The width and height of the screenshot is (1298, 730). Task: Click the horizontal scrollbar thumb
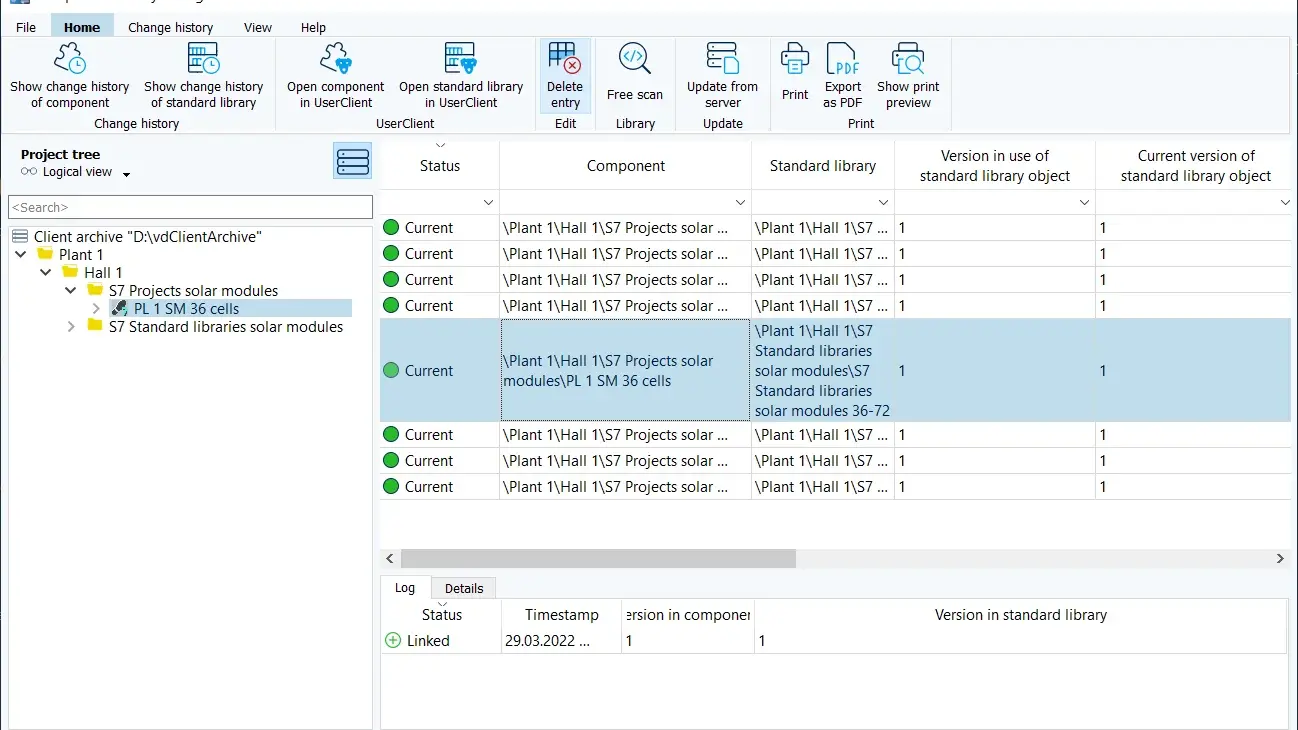point(598,559)
